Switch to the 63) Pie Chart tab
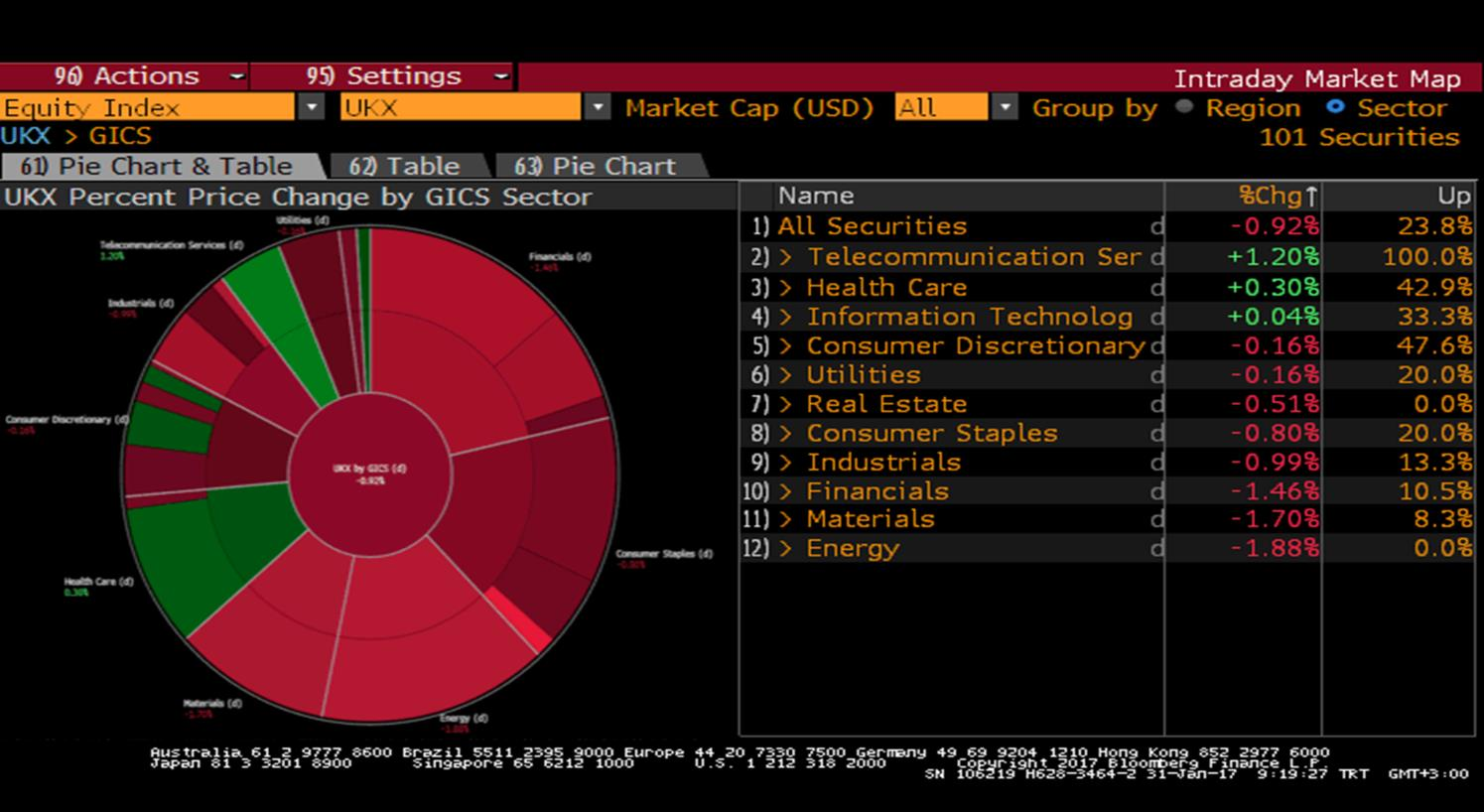This screenshot has height=812, width=1484. pyautogui.click(x=596, y=166)
